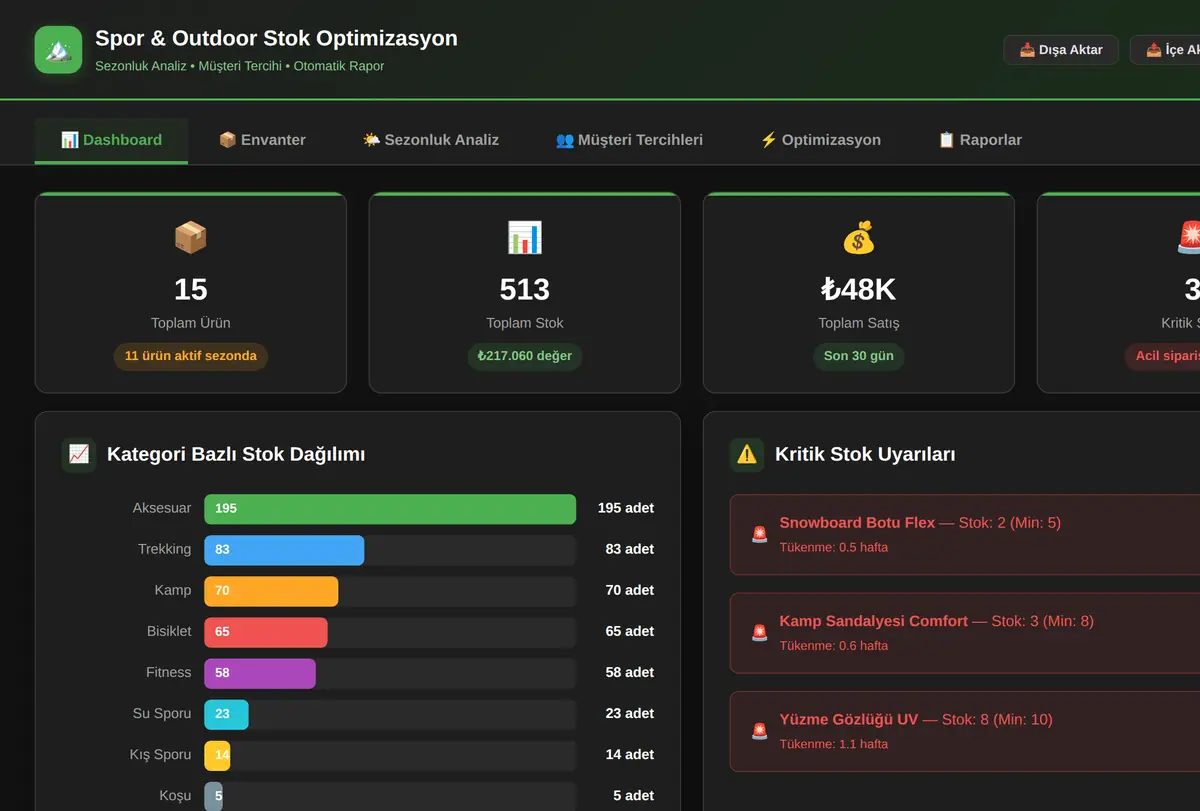Screen dimensions: 1200x811
Task: Click the ₺48K total sales figure
Action: point(858,289)
